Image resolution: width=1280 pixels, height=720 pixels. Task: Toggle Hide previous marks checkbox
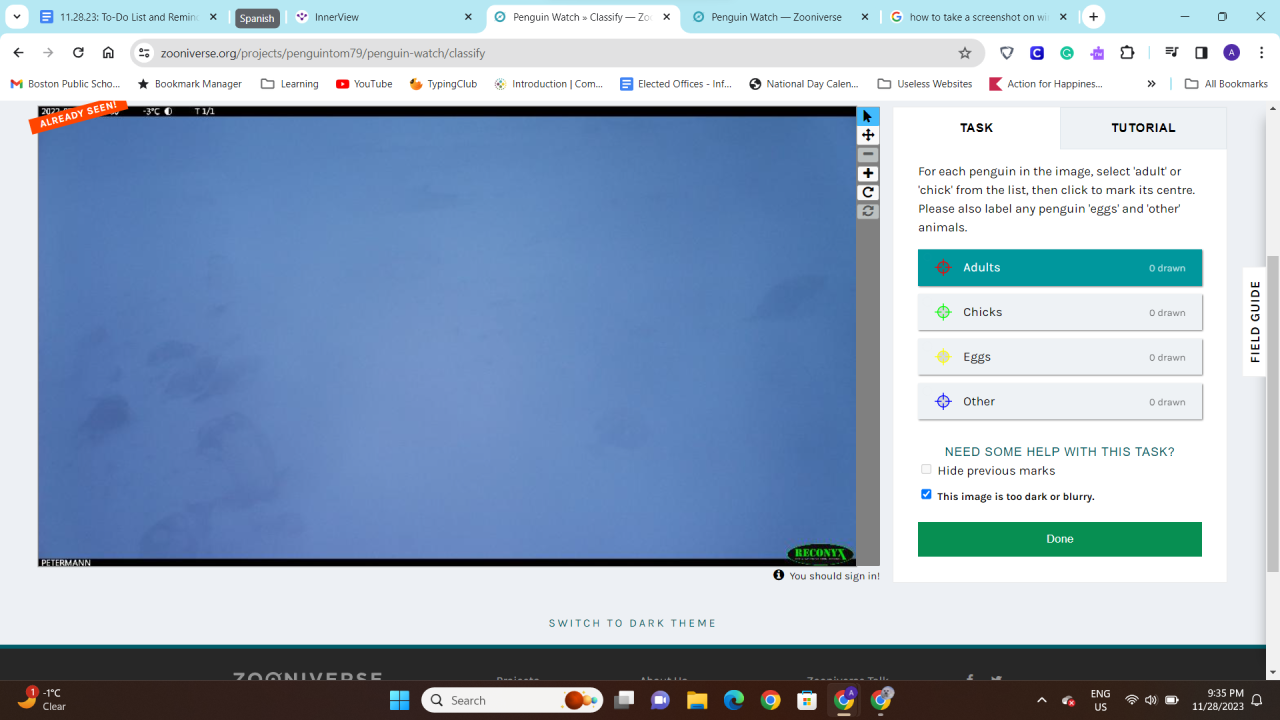coord(926,469)
